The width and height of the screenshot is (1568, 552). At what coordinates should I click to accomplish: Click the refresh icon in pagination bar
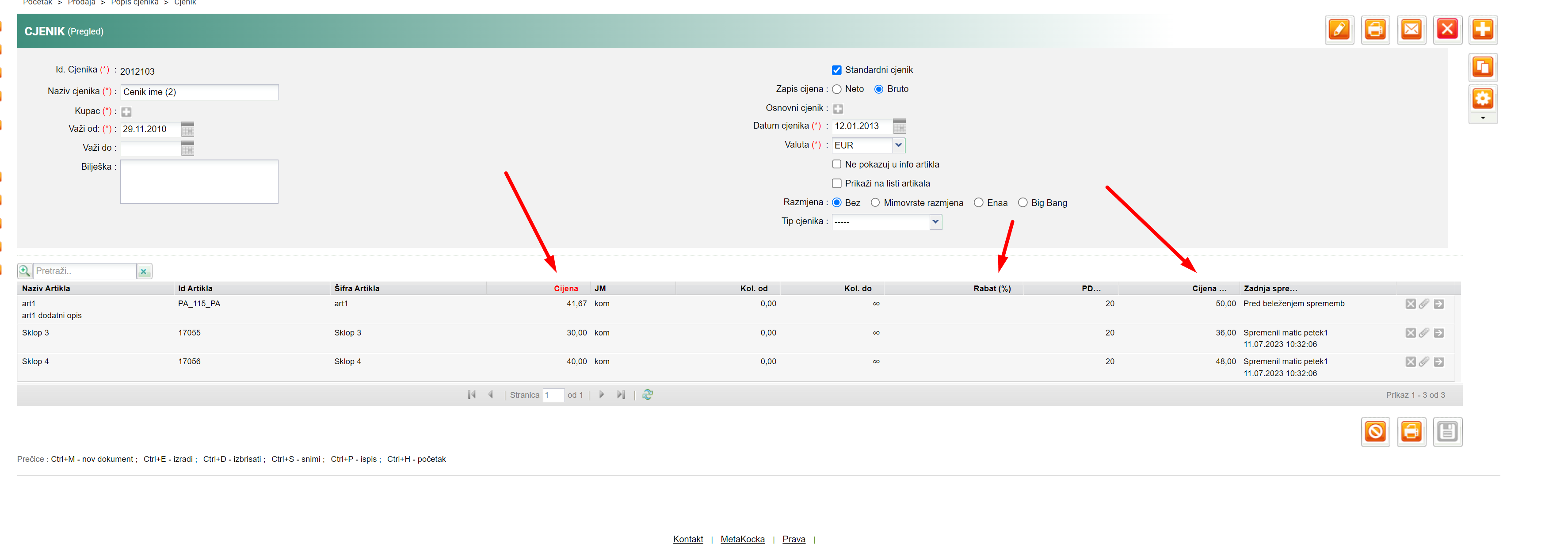(x=647, y=395)
